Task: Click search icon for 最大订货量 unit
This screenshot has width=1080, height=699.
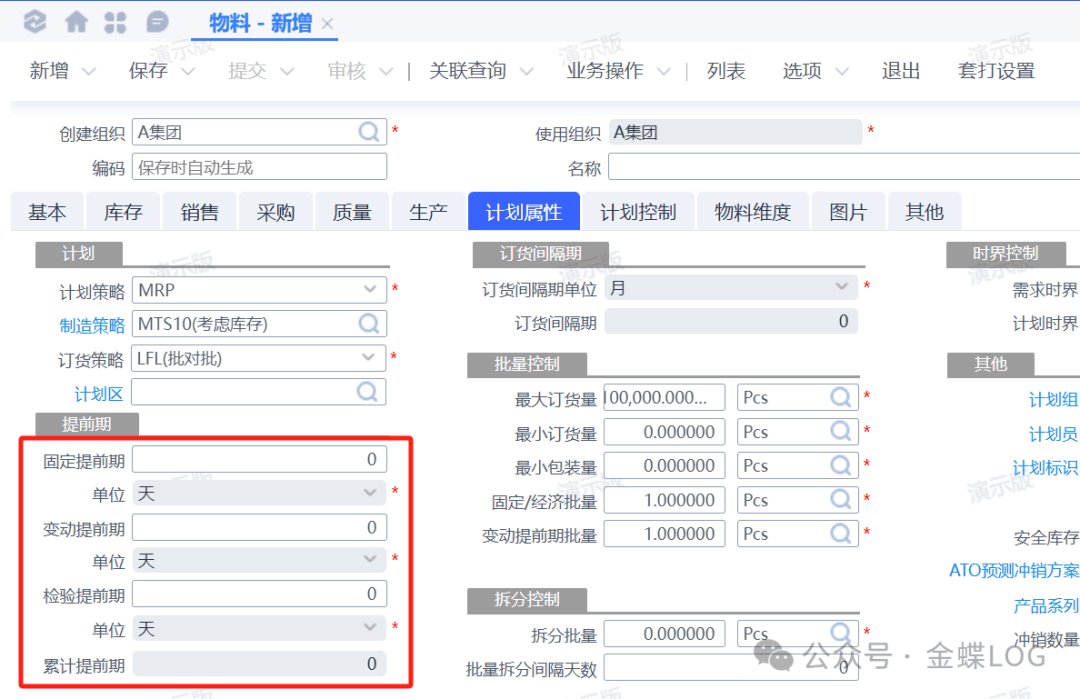Action: (842, 397)
